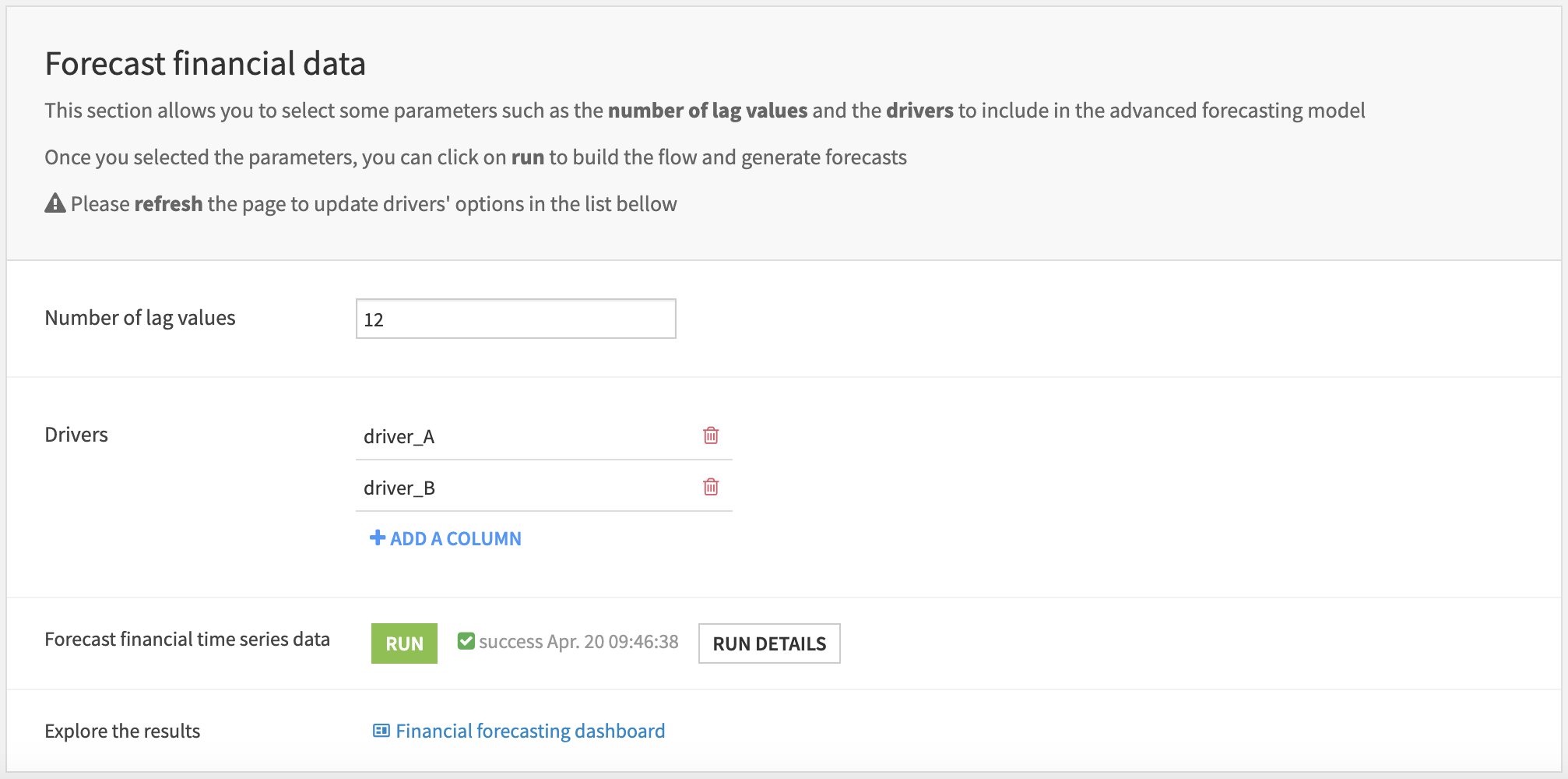Click the plus icon beside Add a Column

point(378,538)
